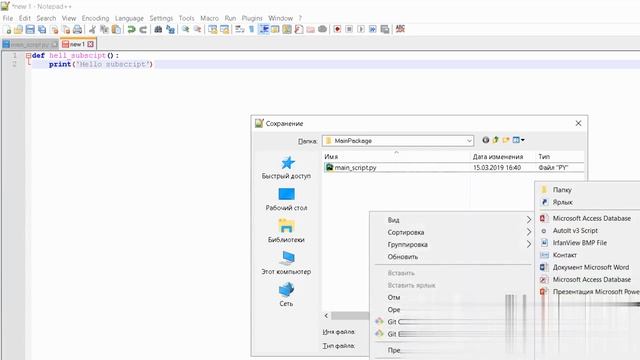Go to Рабочий стол in dialog sidebar
Image resolution: width=640 pixels, height=360 pixels.
tap(286, 200)
